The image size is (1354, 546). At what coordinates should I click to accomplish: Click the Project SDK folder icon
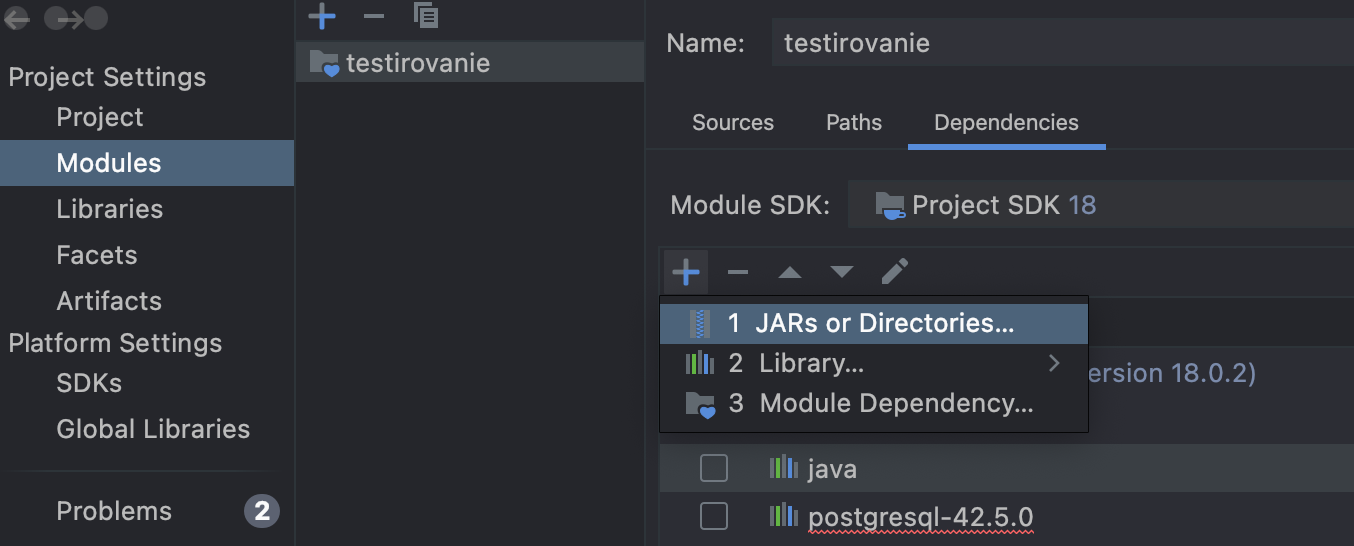pyautogui.click(x=891, y=205)
